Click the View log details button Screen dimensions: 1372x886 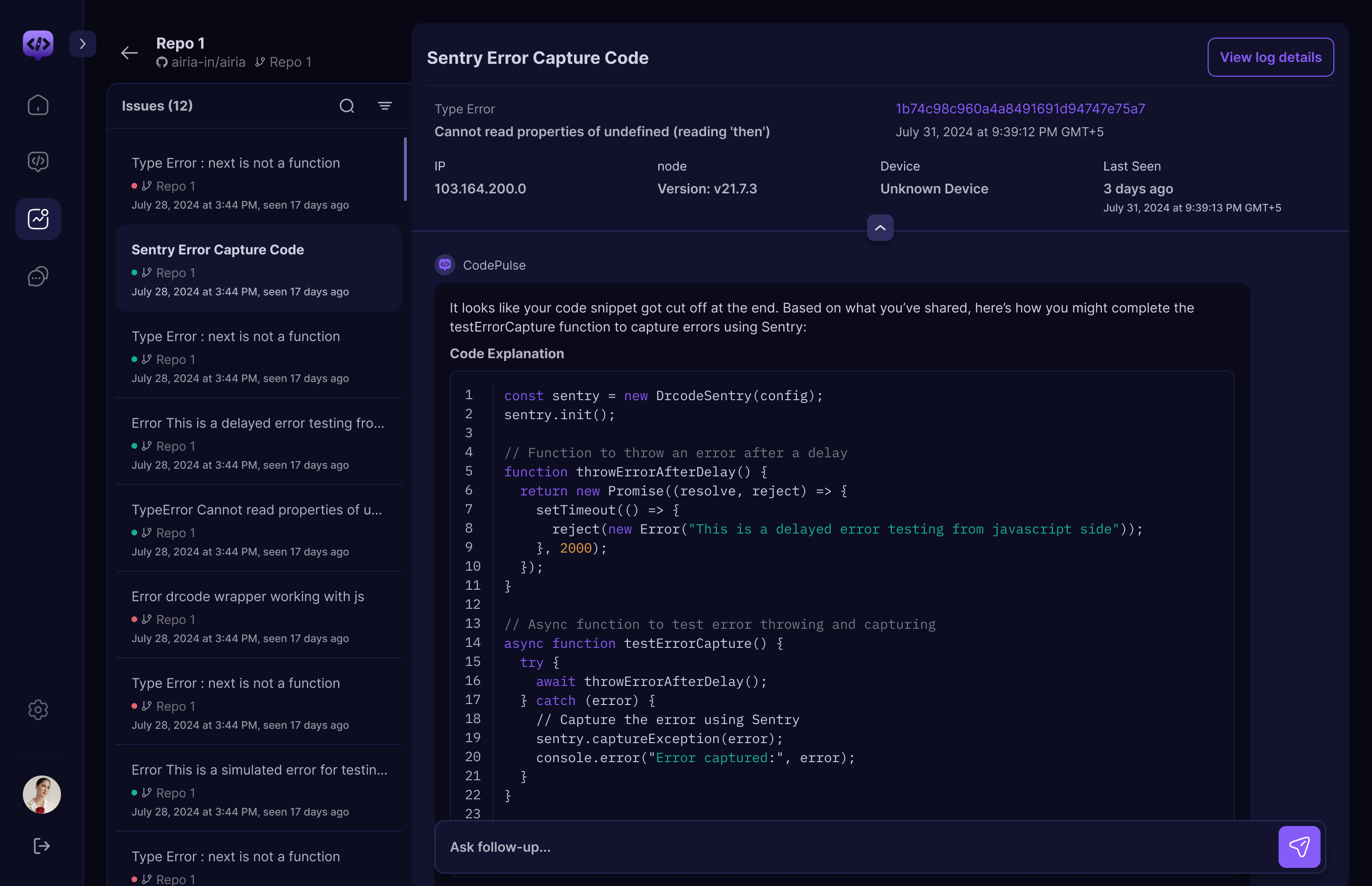(x=1270, y=57)
